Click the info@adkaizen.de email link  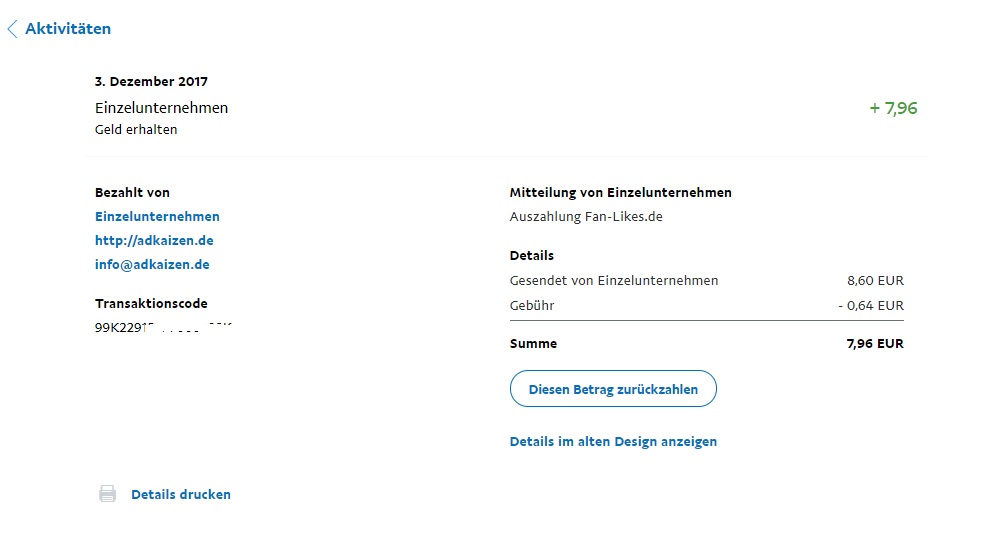[x=152, y=264]
